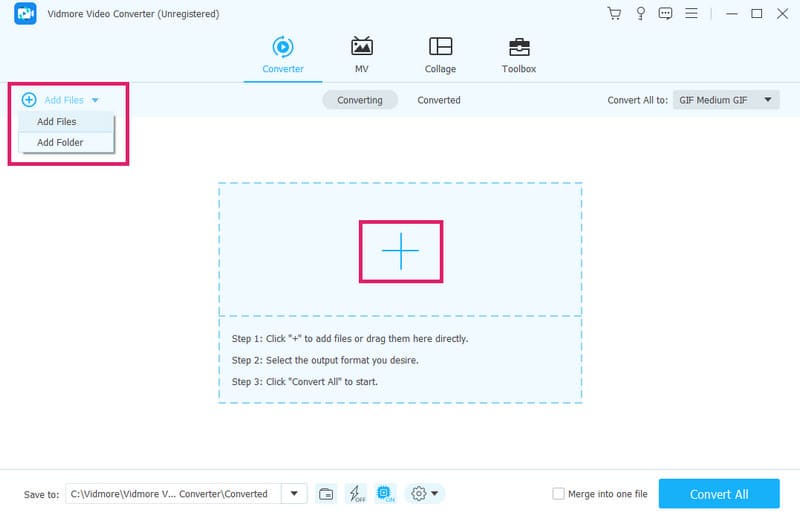Click the register key icon
800x516 pixels.
640,14
